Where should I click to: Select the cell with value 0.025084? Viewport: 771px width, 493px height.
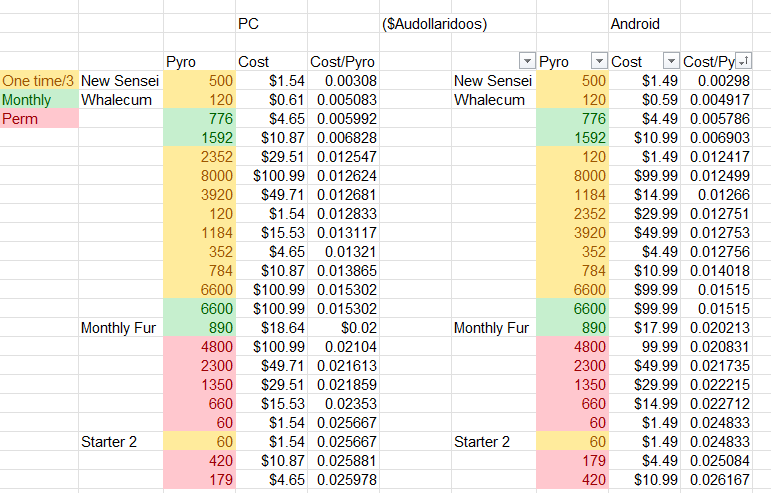pos(716,461)
